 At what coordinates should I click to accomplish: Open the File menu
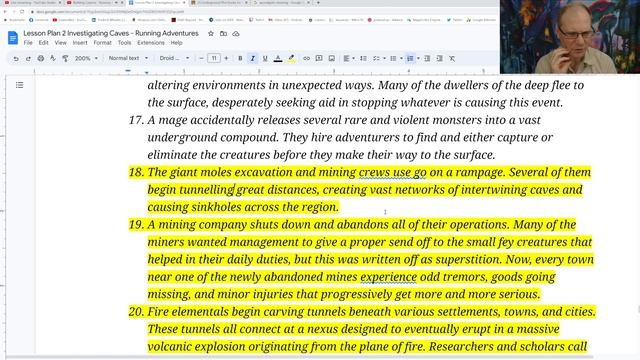[28, 43]
